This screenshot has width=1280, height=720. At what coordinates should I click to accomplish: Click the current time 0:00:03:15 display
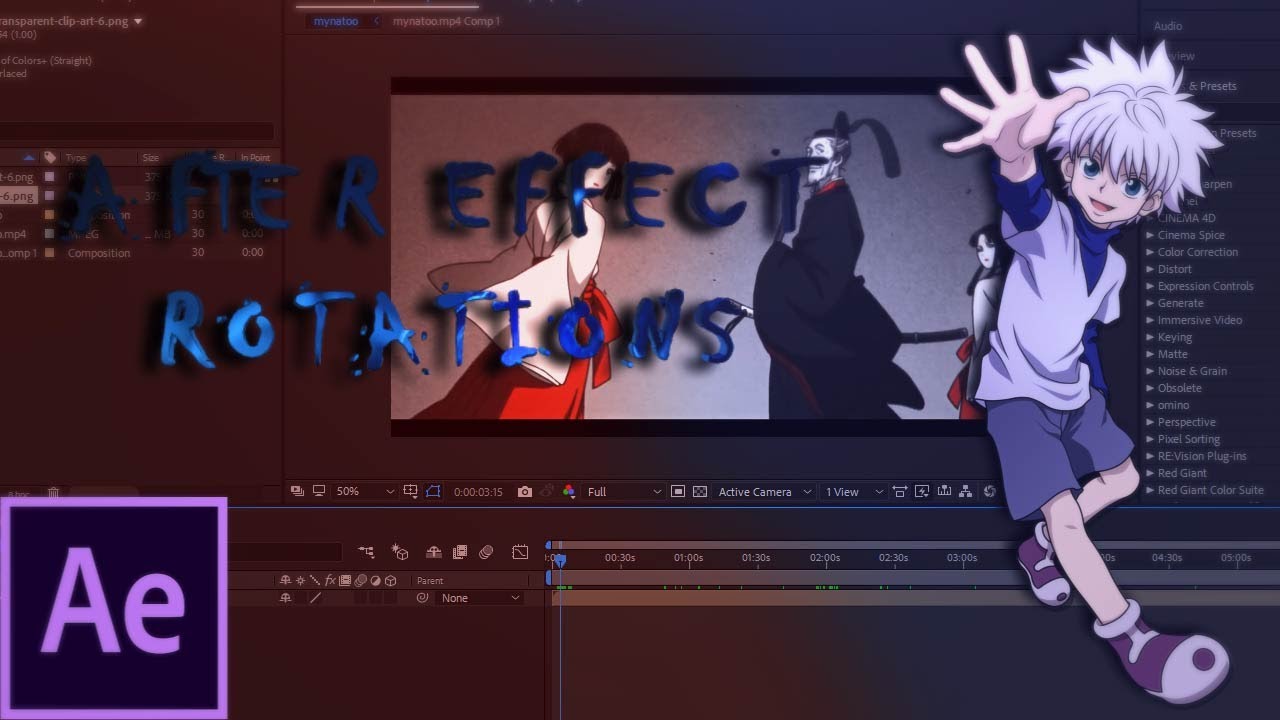[x=478, y=492]
